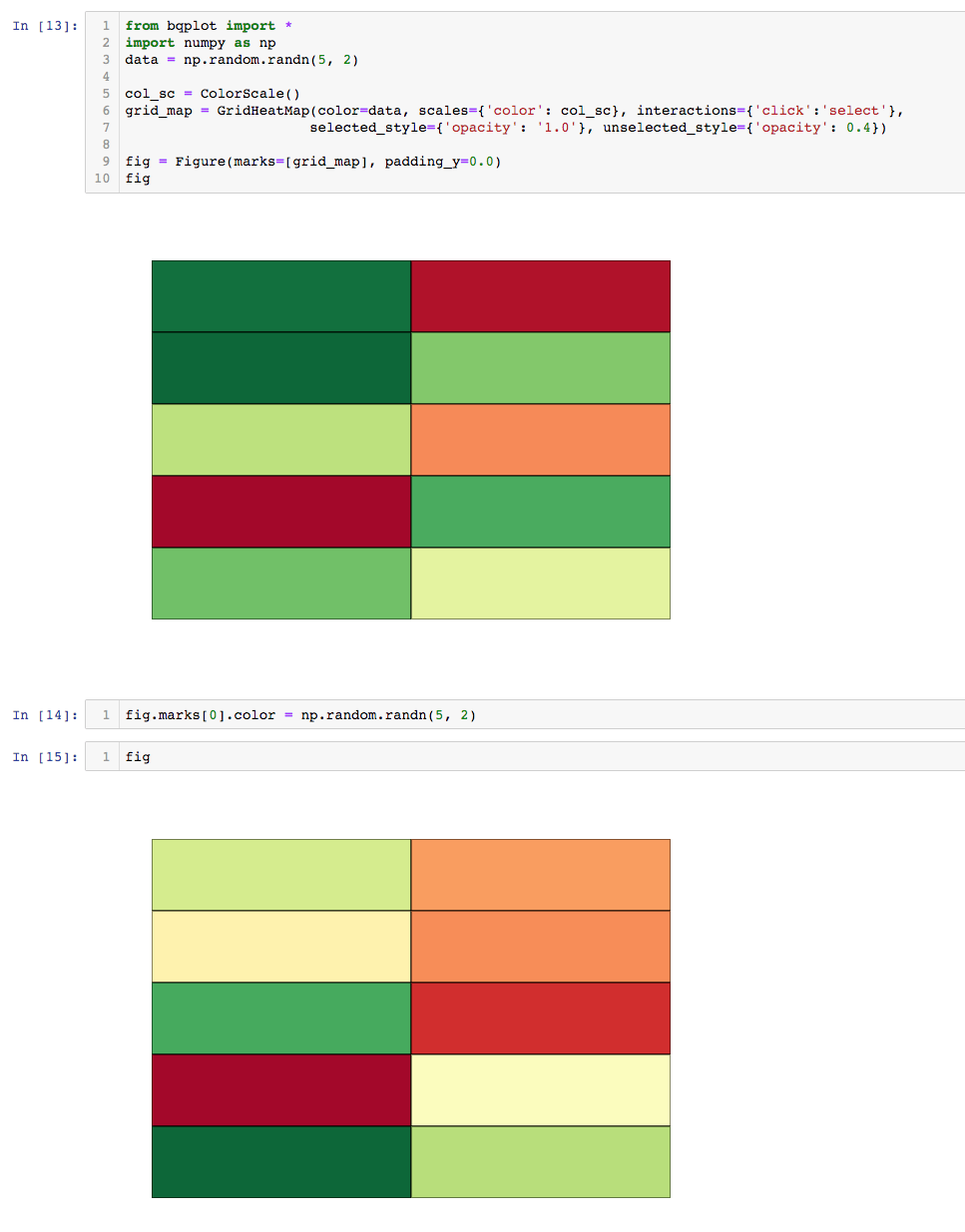Click line number 6 in the first code cell

pos(106,110)
